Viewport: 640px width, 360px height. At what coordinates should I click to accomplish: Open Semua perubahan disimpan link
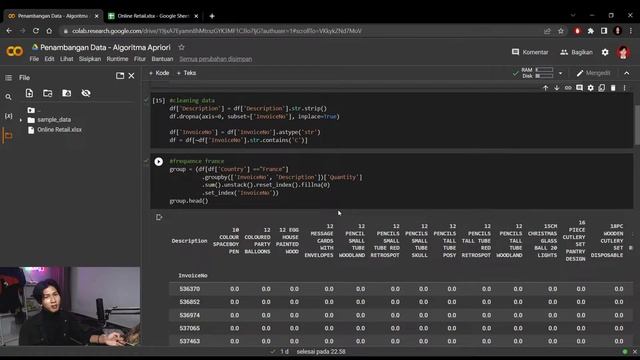216,59
